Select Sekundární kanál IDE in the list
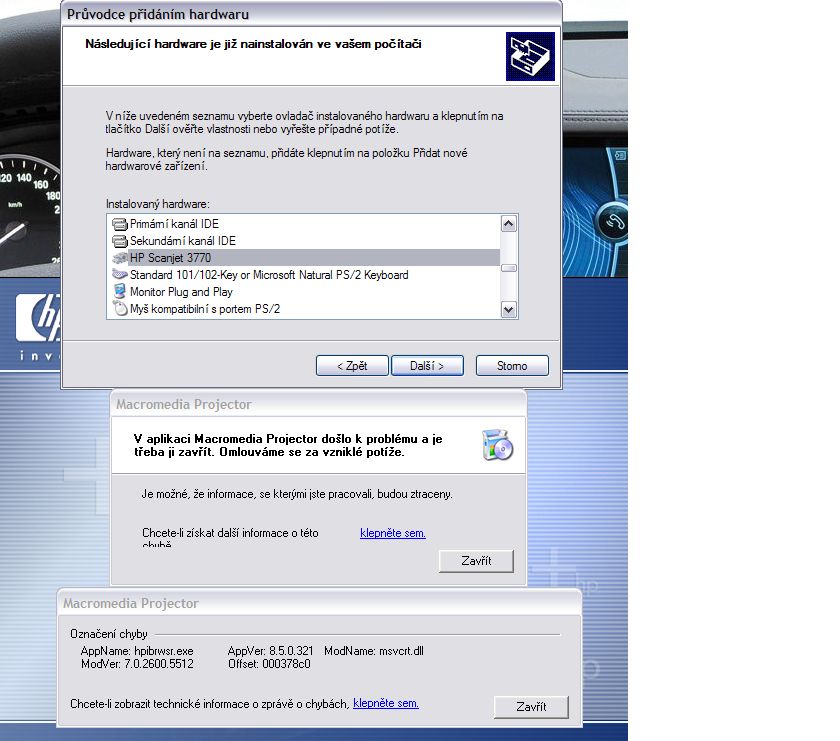 coord(305,241)
